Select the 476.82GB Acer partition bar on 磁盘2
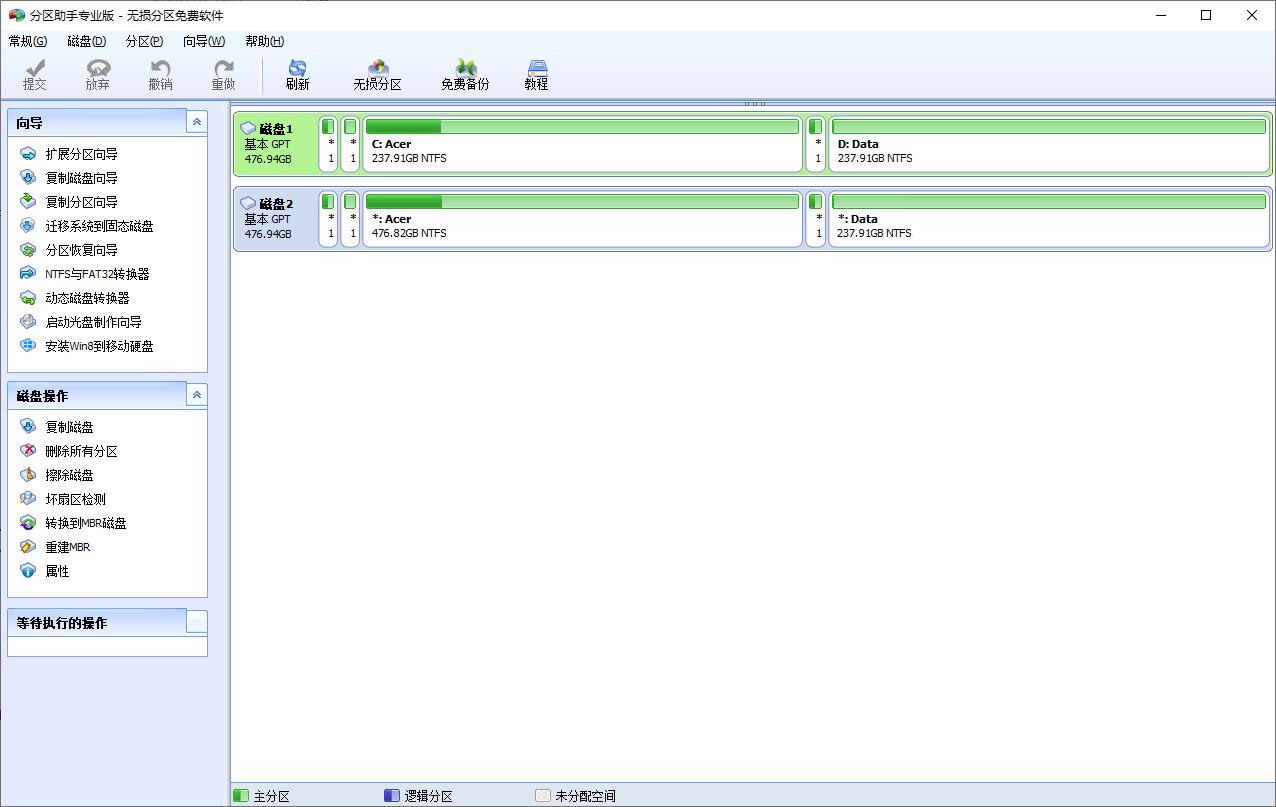 582,202
